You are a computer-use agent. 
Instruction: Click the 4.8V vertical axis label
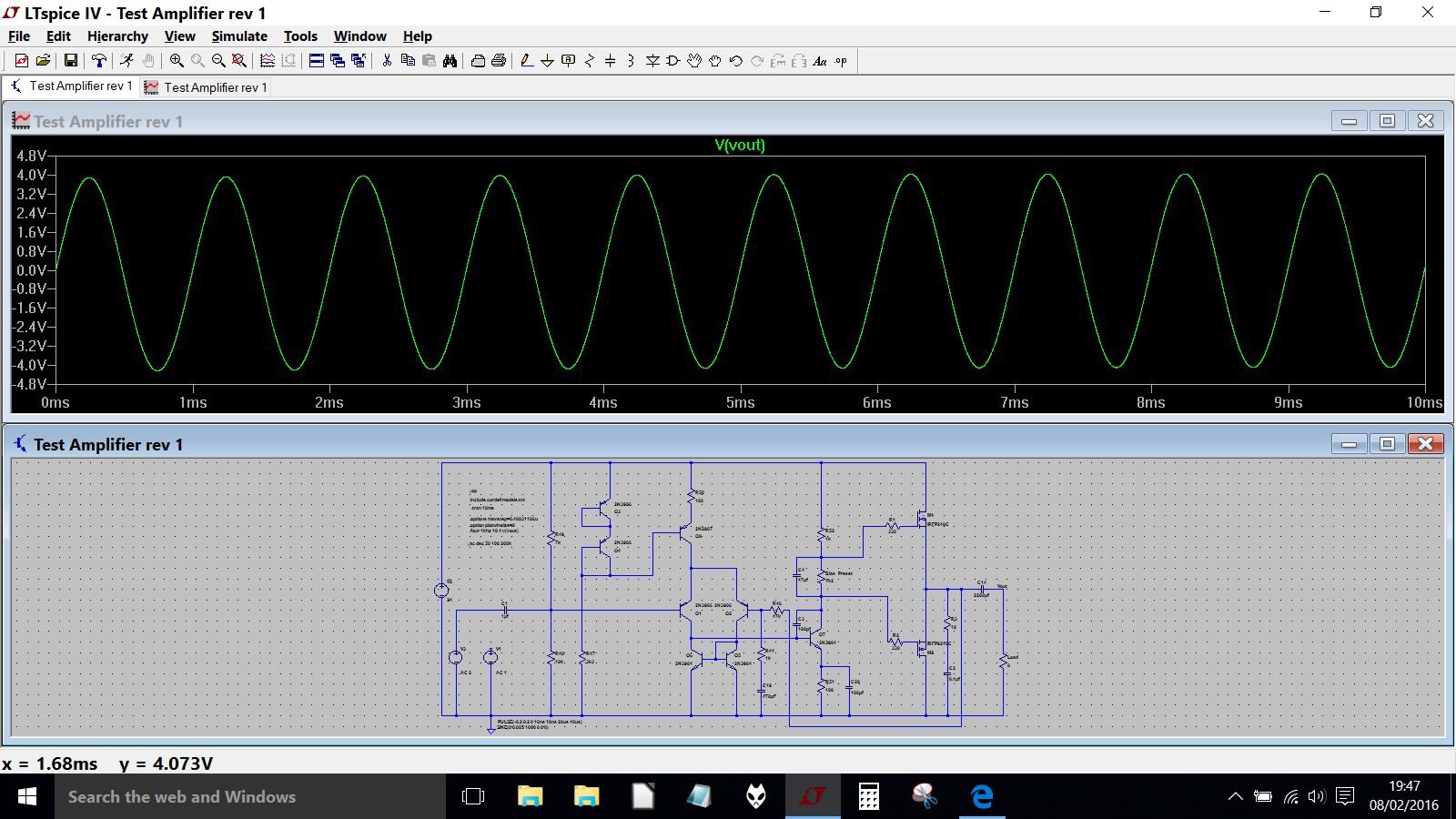[x=31, y=156]
